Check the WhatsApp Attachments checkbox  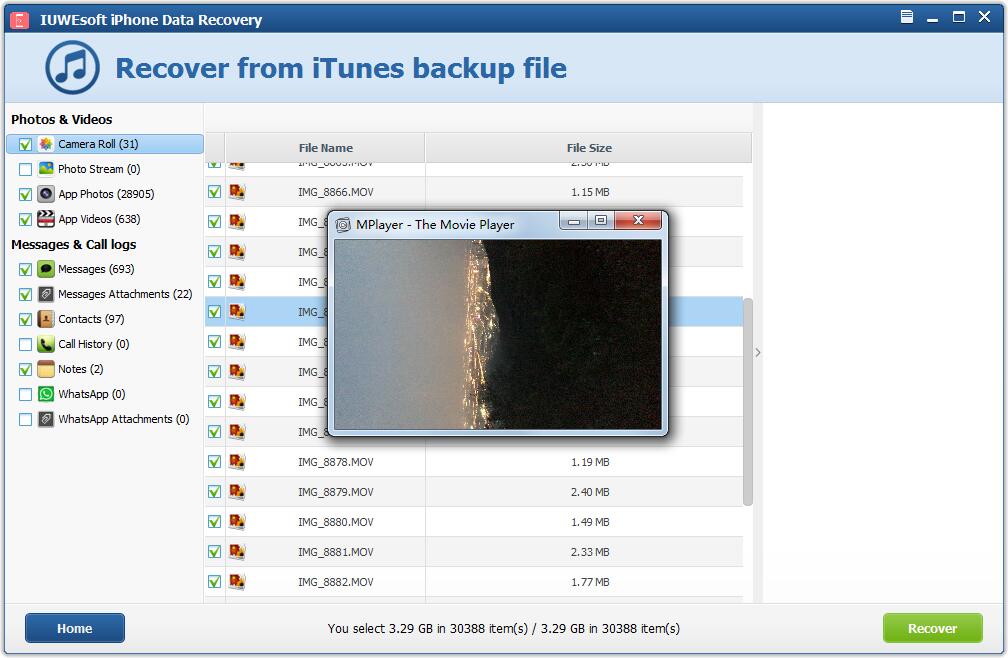coord(25,420)
